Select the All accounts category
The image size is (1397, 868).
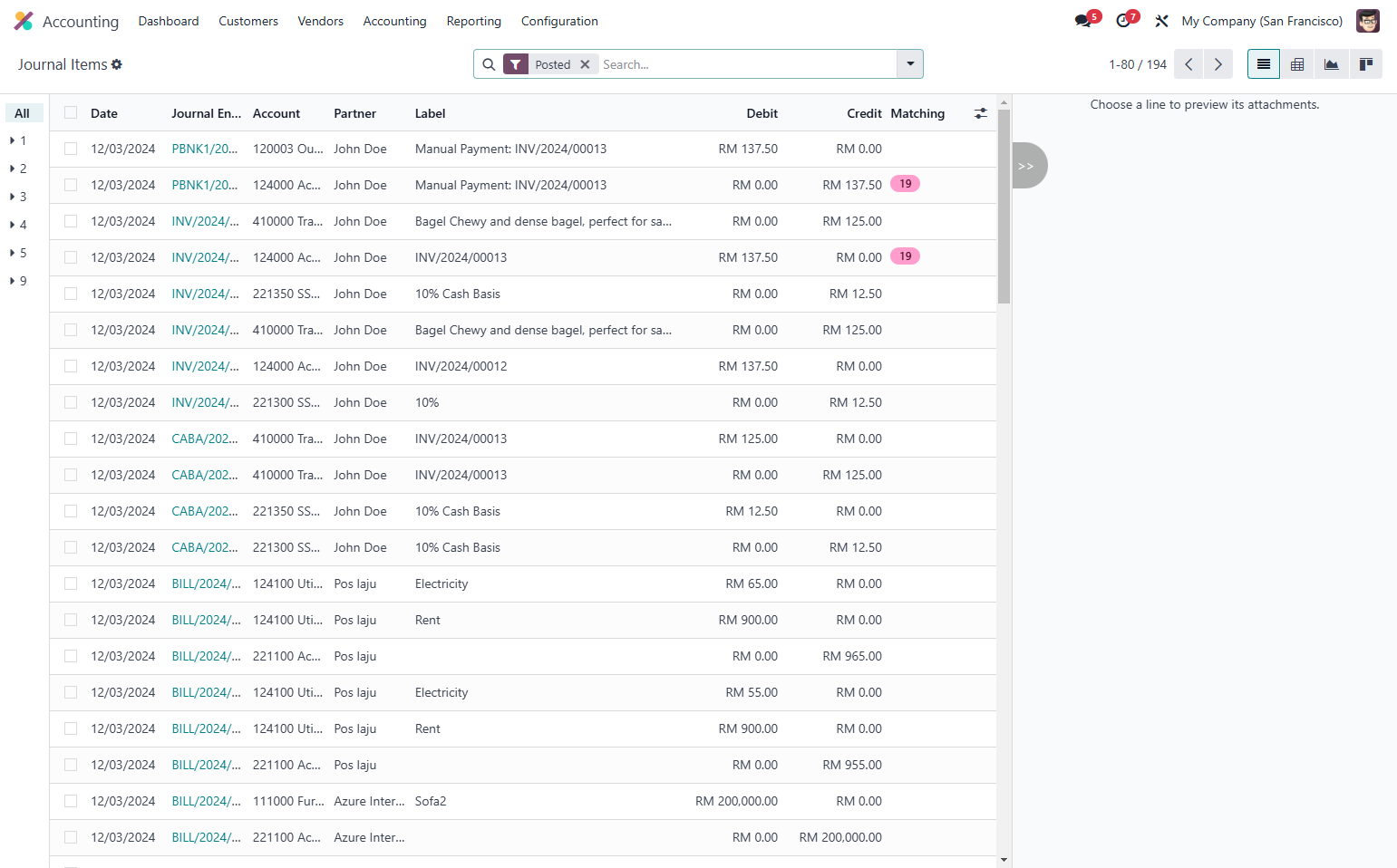[x=23, y=113]
